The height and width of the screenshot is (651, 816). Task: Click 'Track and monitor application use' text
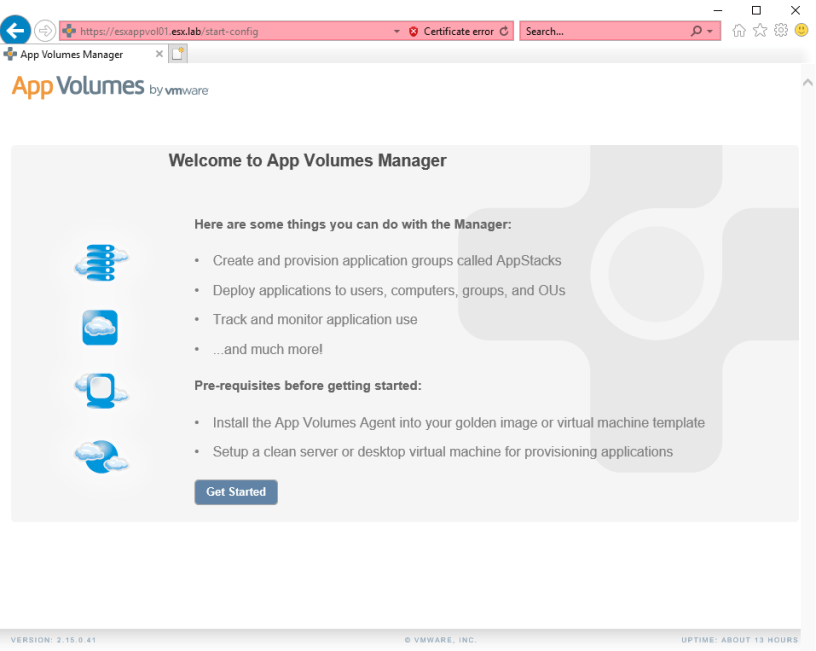(315, 320)
